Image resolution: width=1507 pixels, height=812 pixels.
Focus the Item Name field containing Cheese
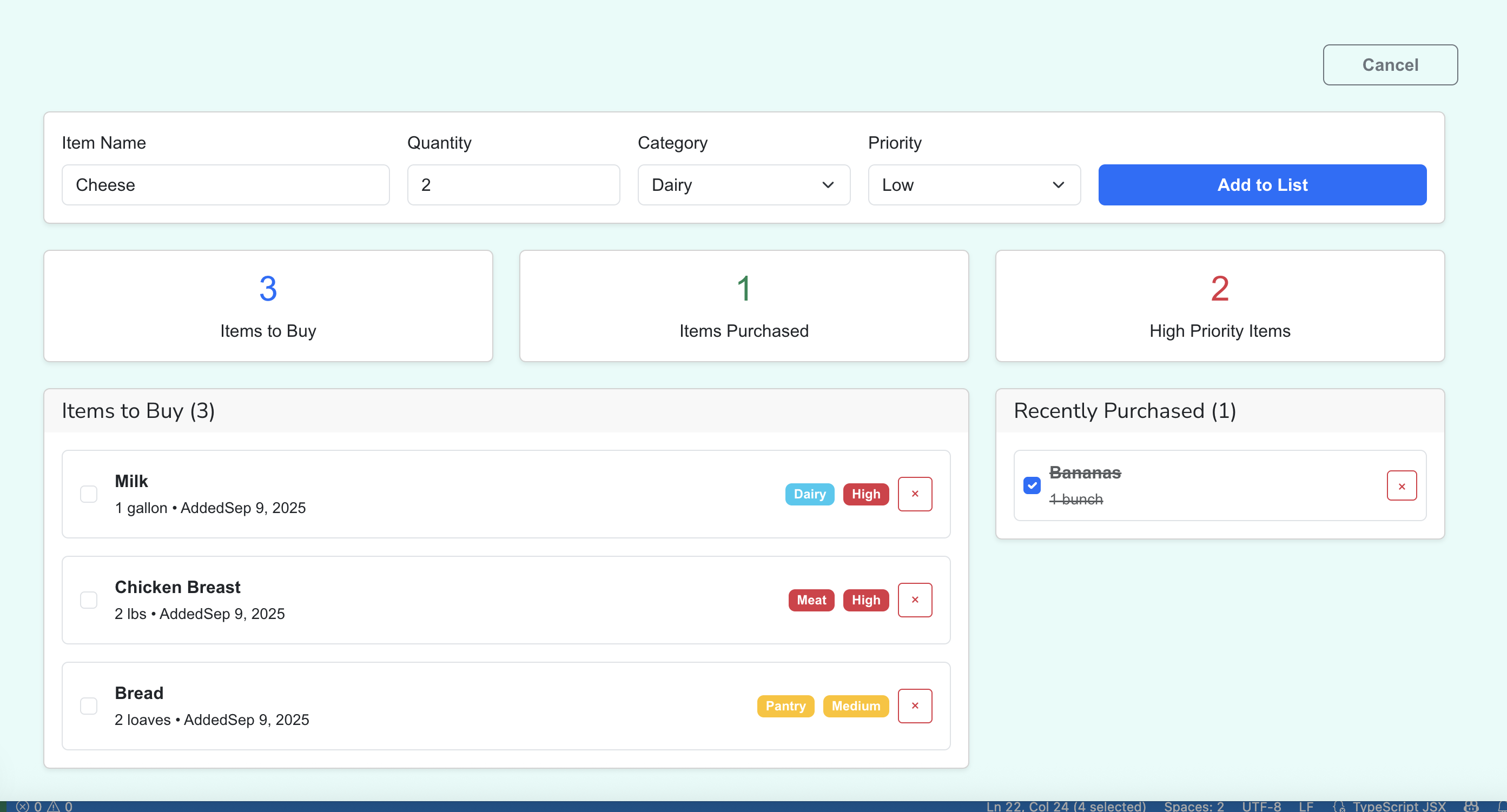coord(225,185)
